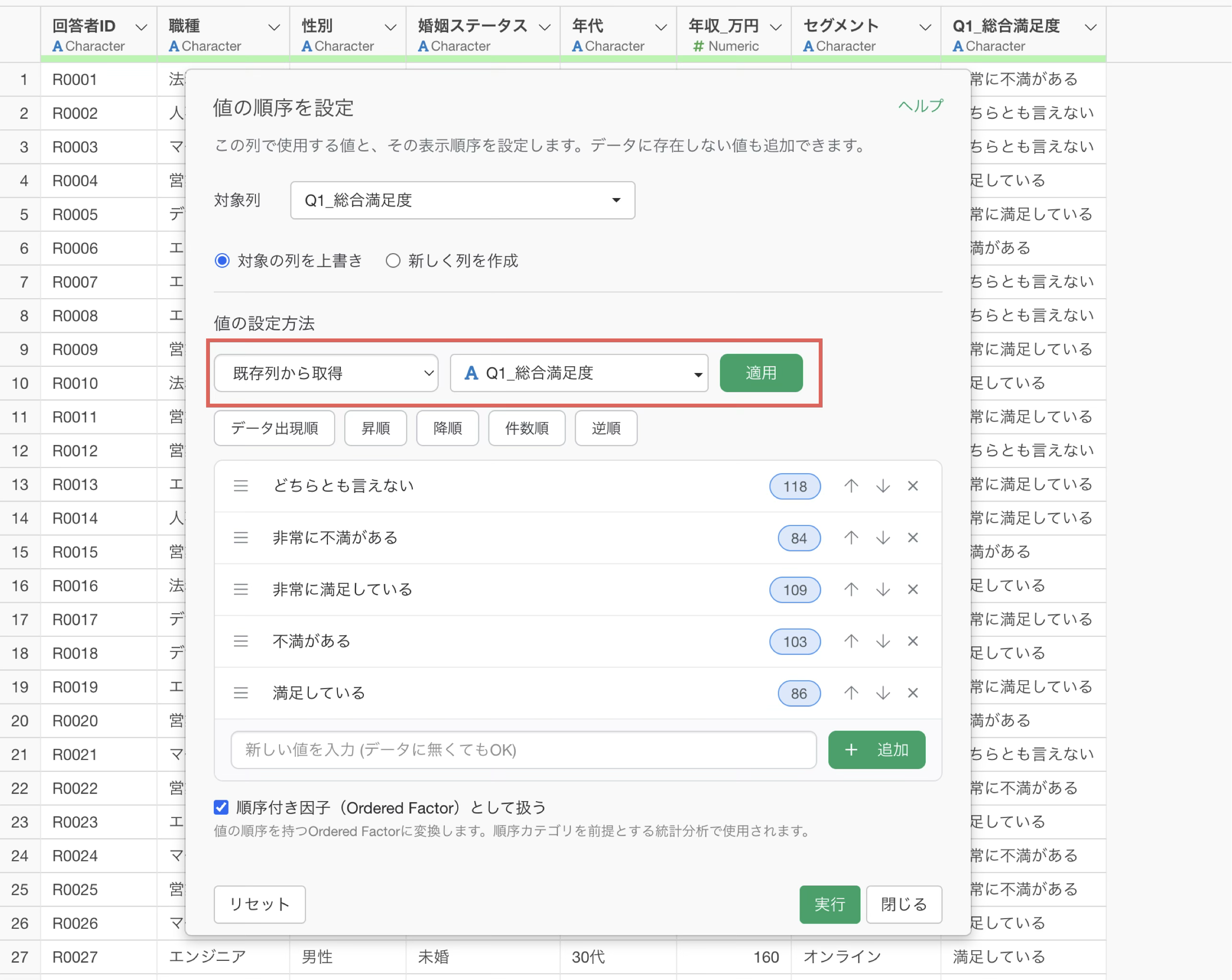Select 対象の列を上書き radio option
The image size is (1232, 980).
pos(222,260)
